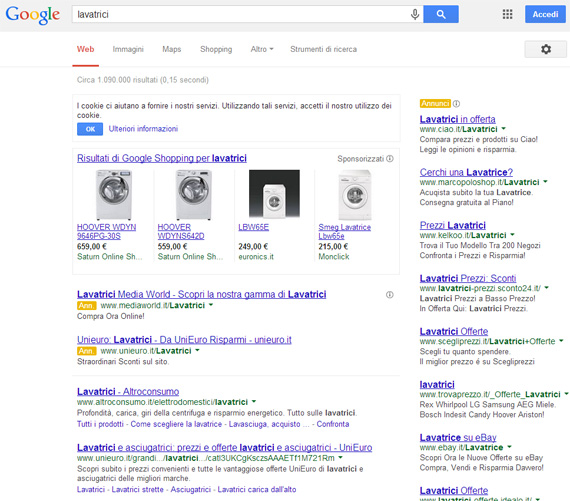Expand dropdown arrow after mediaworld.it URL

(x=211, y=305)
